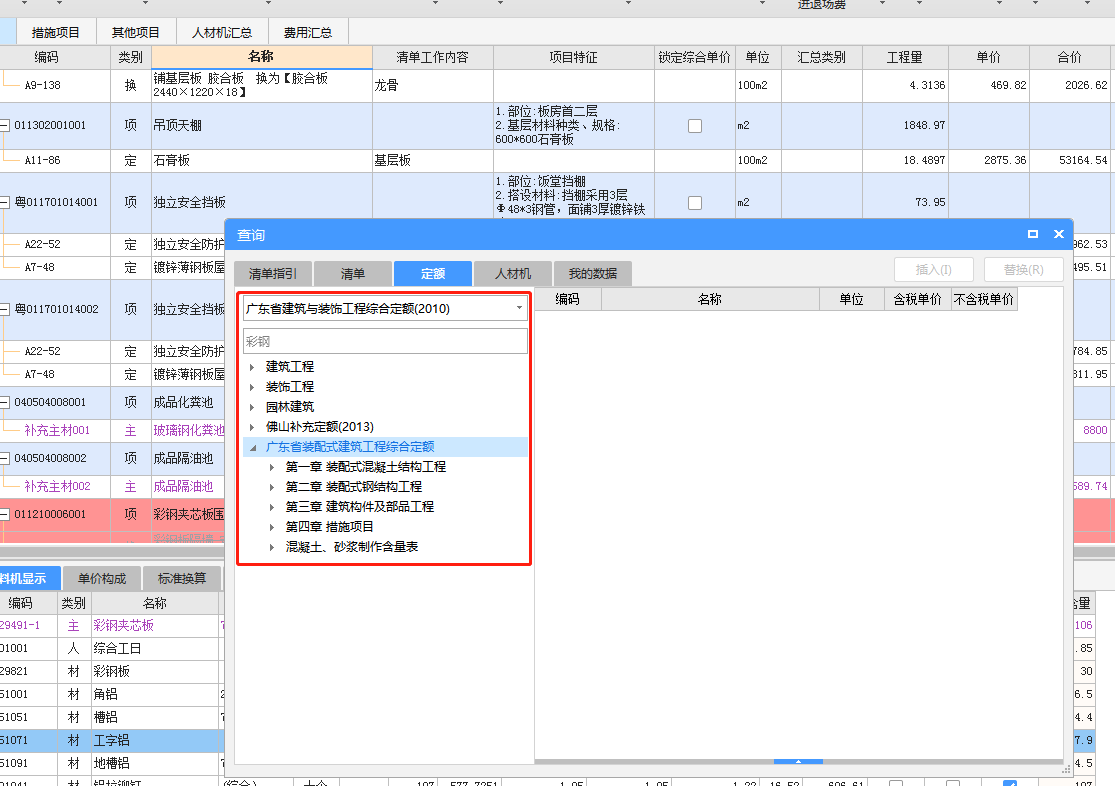Select the 综合工日 row
The height and width of the screenshot is (786, 1115).
(x=112, y=649)
